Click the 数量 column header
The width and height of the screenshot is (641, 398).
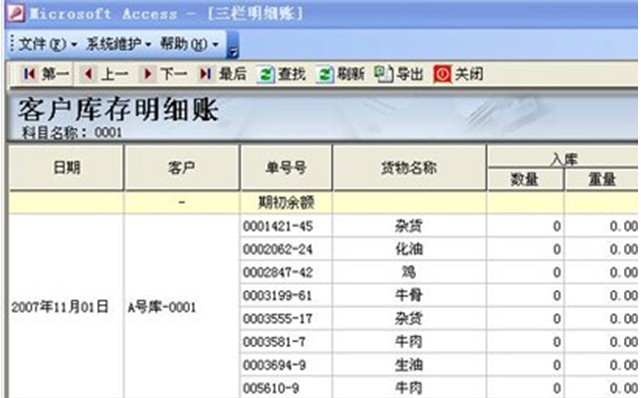(525, 179)
